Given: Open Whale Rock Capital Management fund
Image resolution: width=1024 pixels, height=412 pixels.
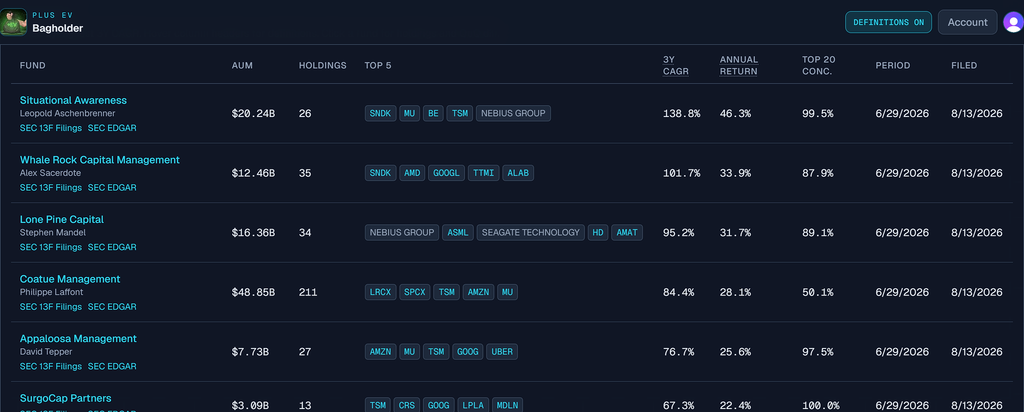Looking at the screenshot, I should coord(99,160).
